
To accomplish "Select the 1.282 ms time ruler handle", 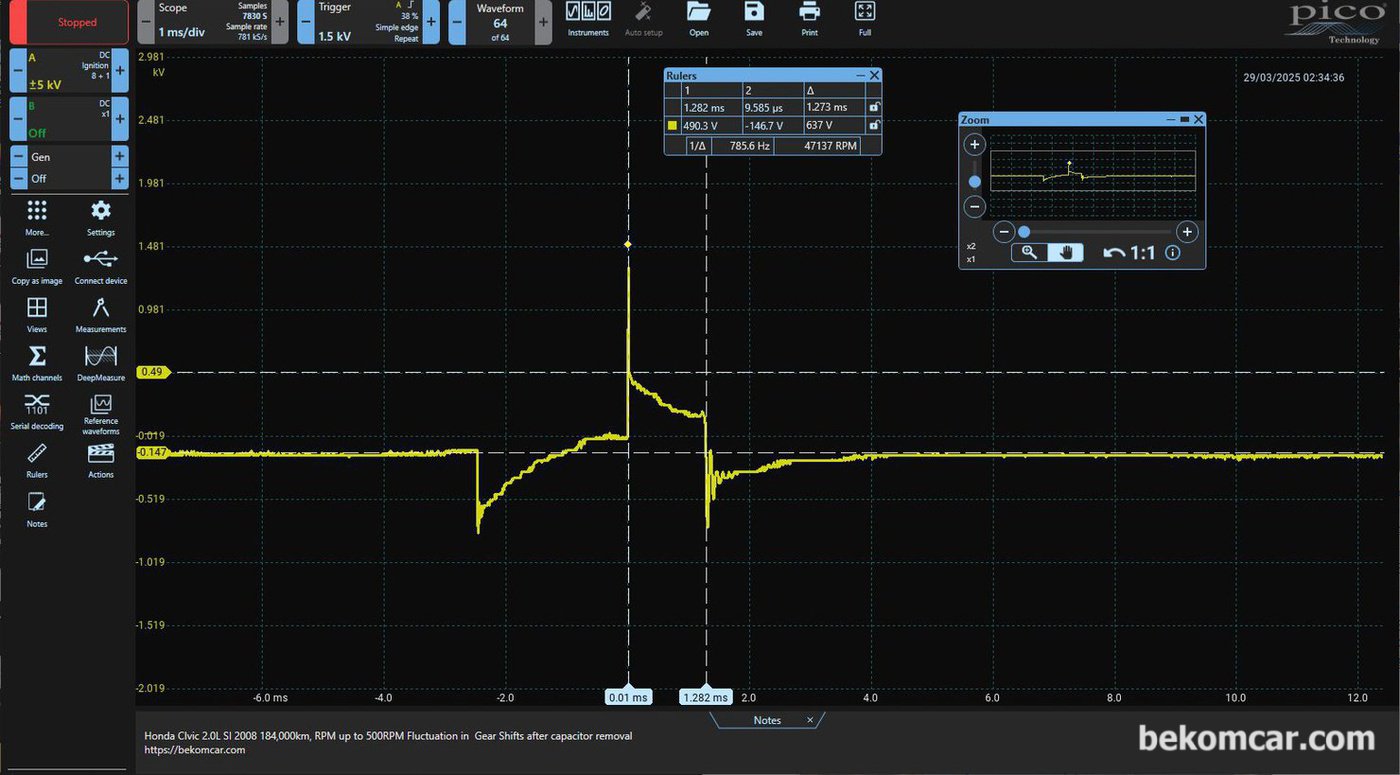I will pyautogui.click(x=706, y=697).
